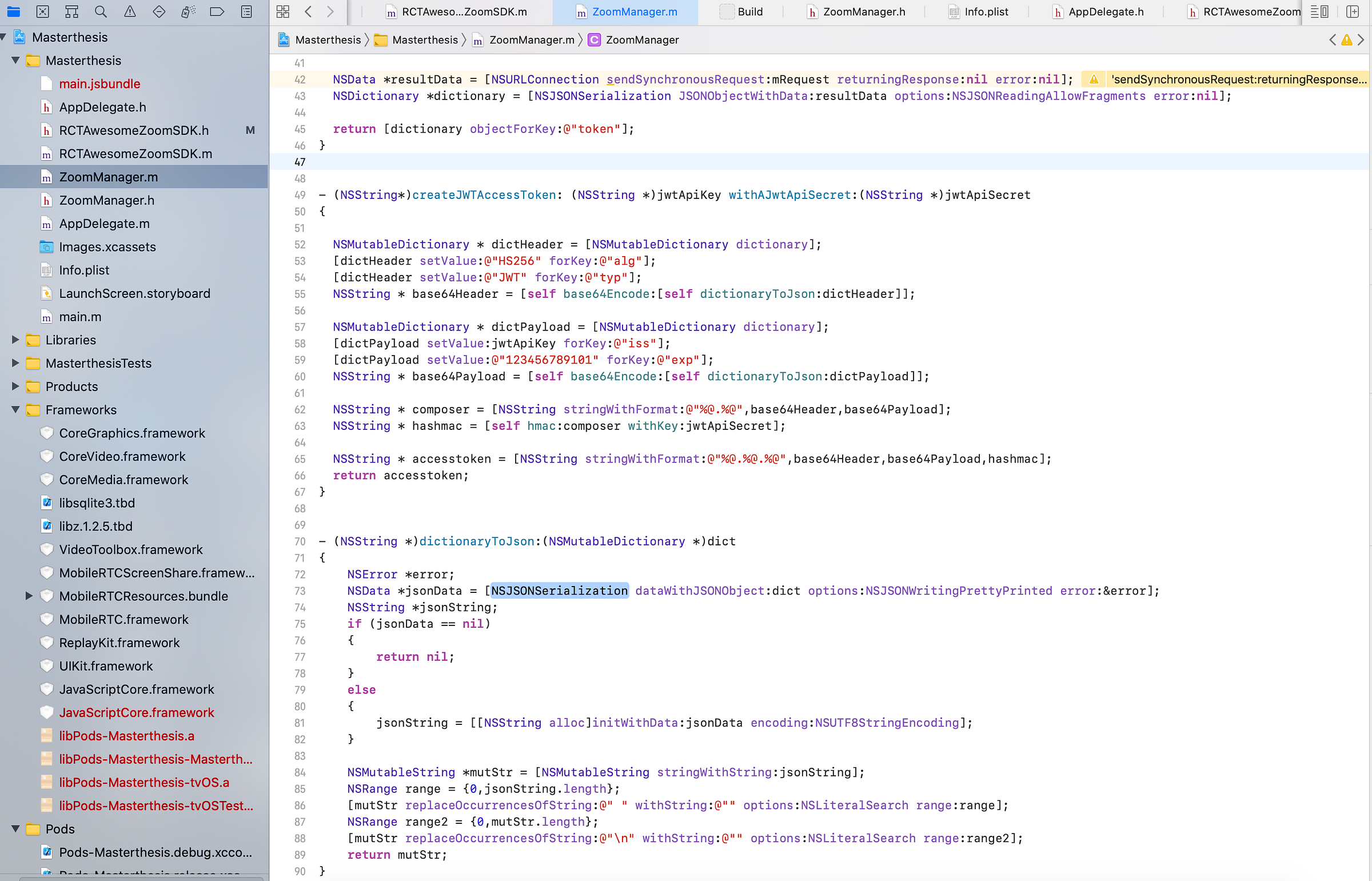Open the Report navigator icon
This screenshot has width=1372, height=881.
pos(246,11)
